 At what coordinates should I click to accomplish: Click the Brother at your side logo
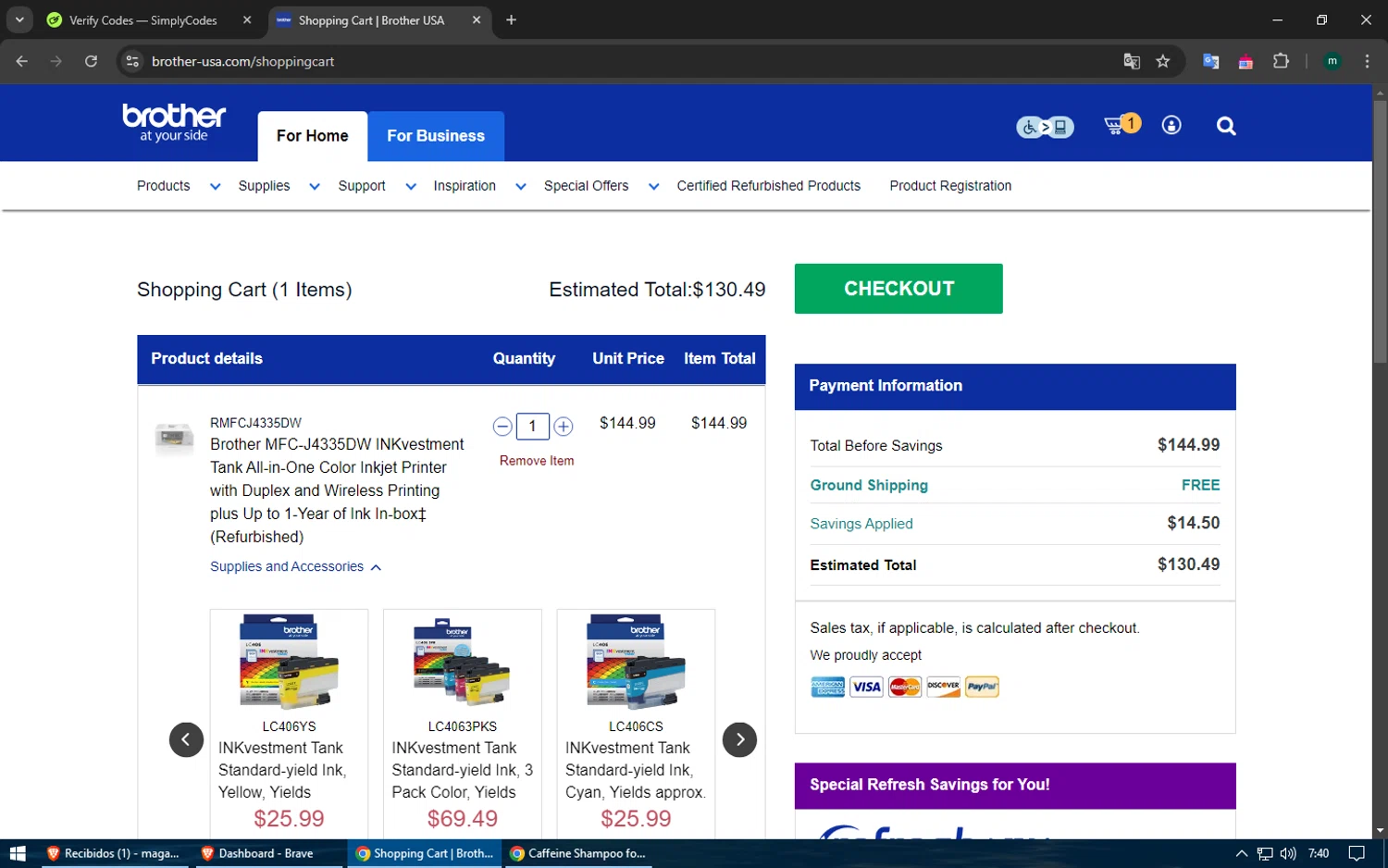[174, 122]
